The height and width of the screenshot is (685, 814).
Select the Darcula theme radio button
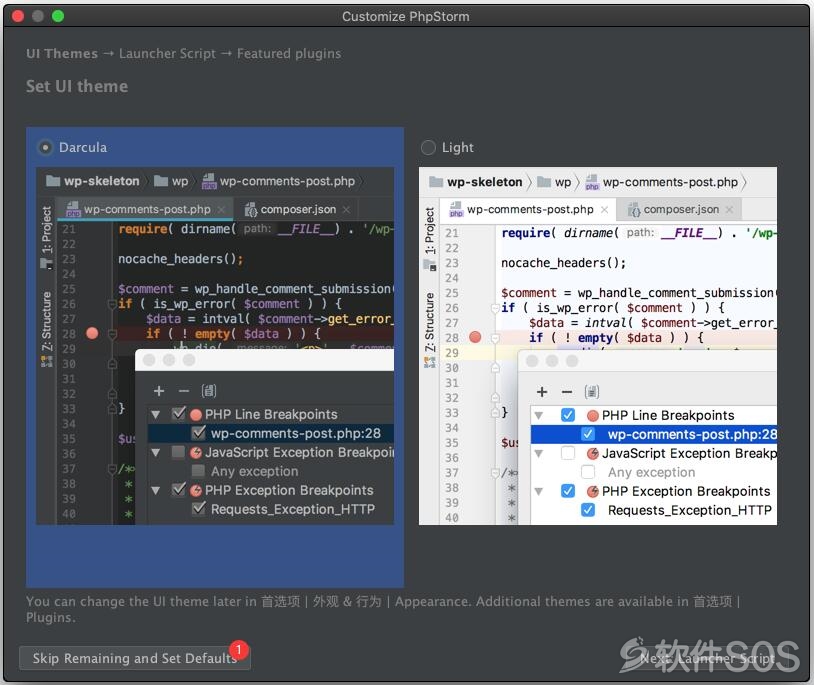45,148
